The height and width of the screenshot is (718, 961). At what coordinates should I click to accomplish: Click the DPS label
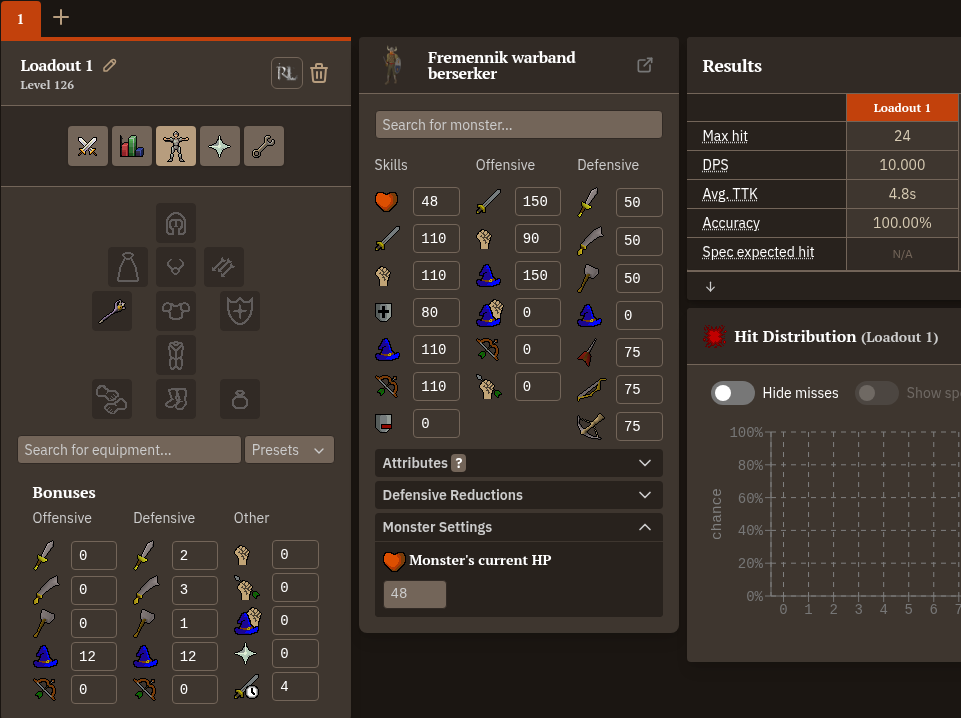coord(715,165)
